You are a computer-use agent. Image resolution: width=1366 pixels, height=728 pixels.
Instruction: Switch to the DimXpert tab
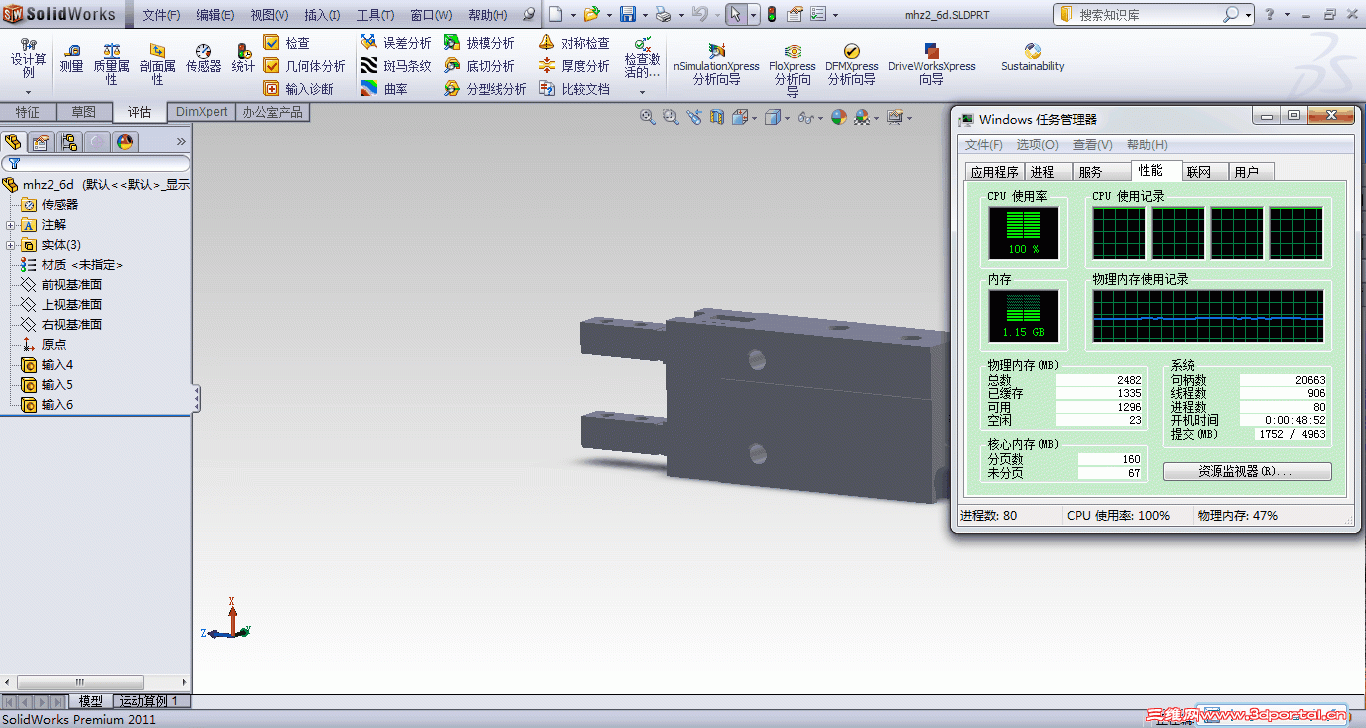[x=201, y=112]
